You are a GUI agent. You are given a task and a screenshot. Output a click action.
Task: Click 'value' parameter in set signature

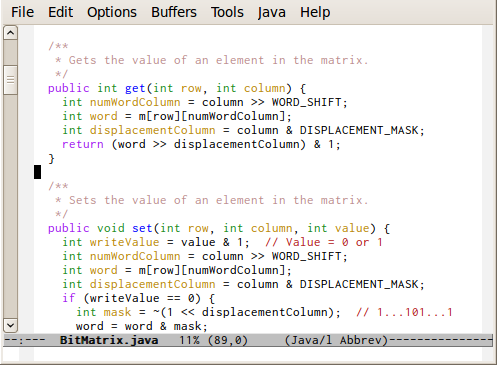tap(352, 228)
